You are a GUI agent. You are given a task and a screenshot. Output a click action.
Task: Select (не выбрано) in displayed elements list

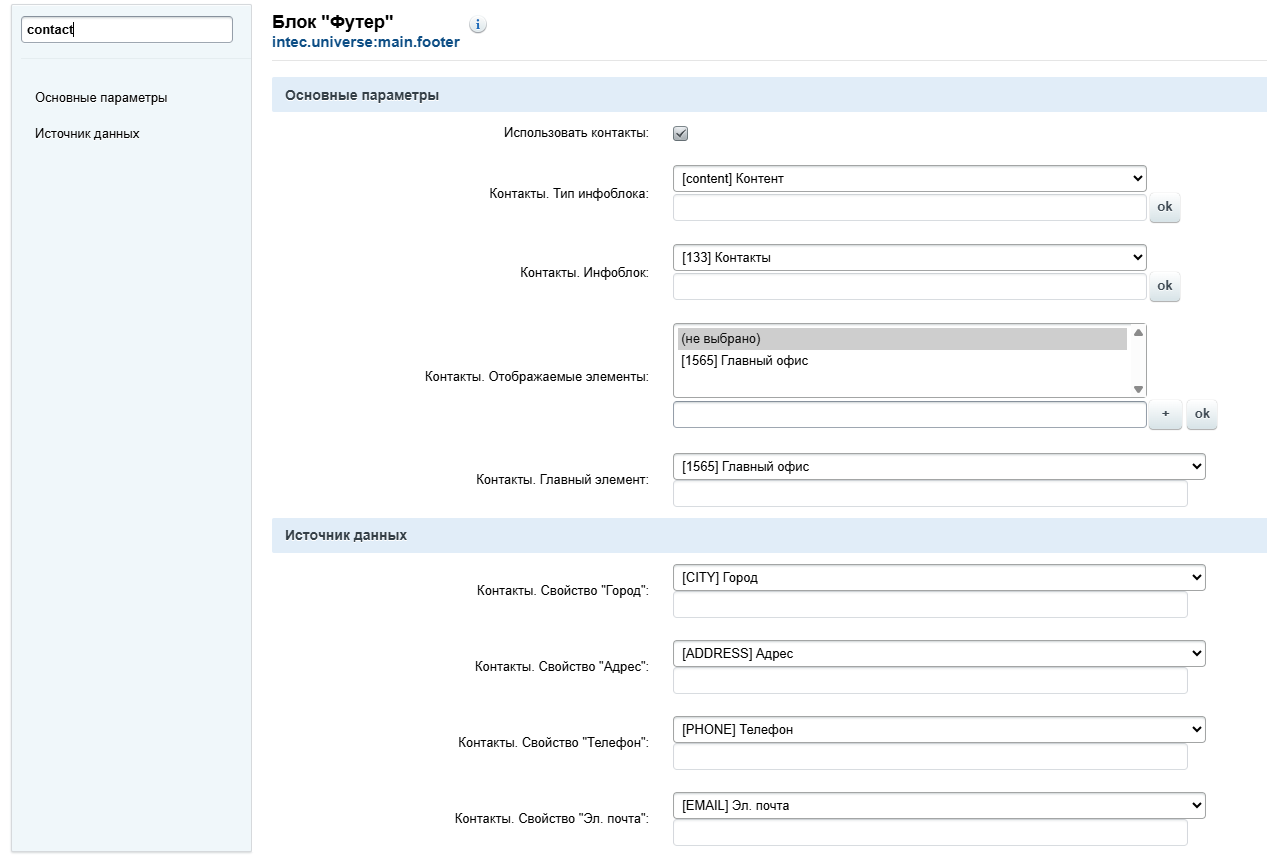(901, 339)
